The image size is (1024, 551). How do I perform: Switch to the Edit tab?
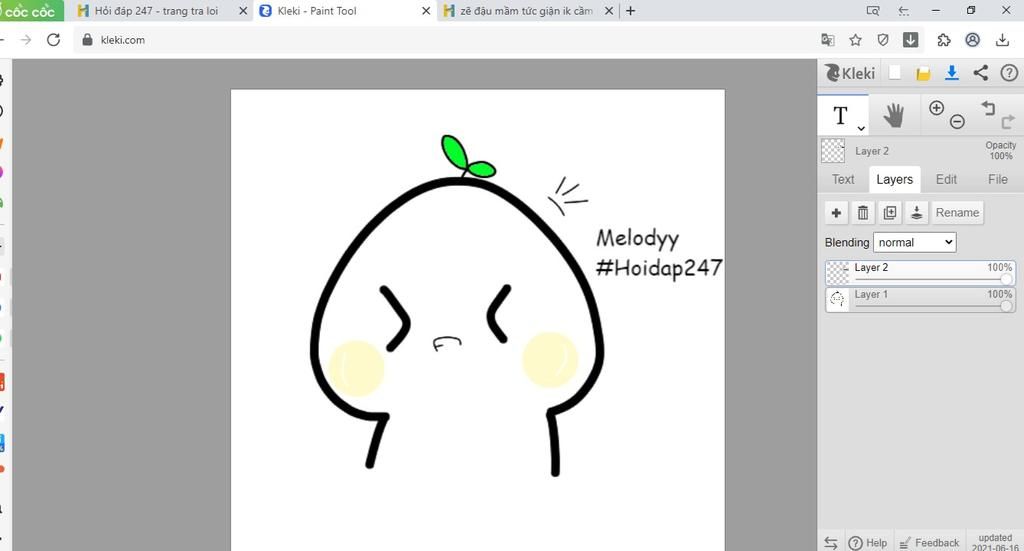[x=946, y=180]
